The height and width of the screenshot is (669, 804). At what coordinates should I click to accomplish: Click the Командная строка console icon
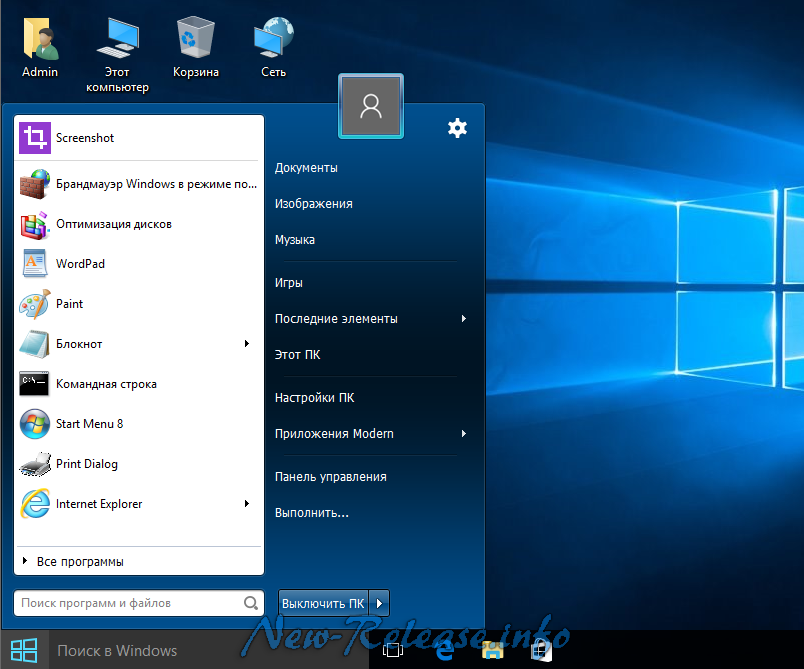(34, 384)
